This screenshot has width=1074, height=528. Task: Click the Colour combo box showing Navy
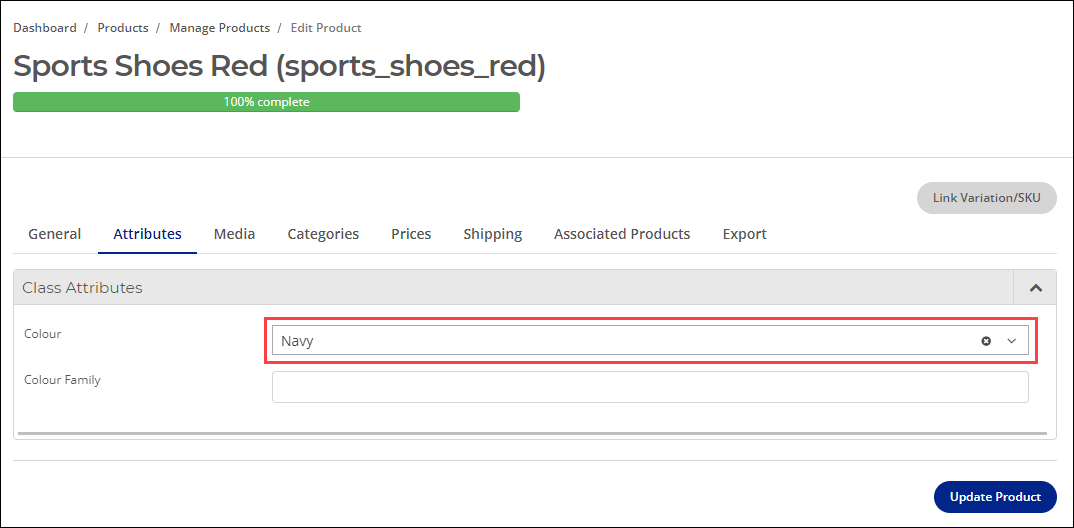(650, 340)
